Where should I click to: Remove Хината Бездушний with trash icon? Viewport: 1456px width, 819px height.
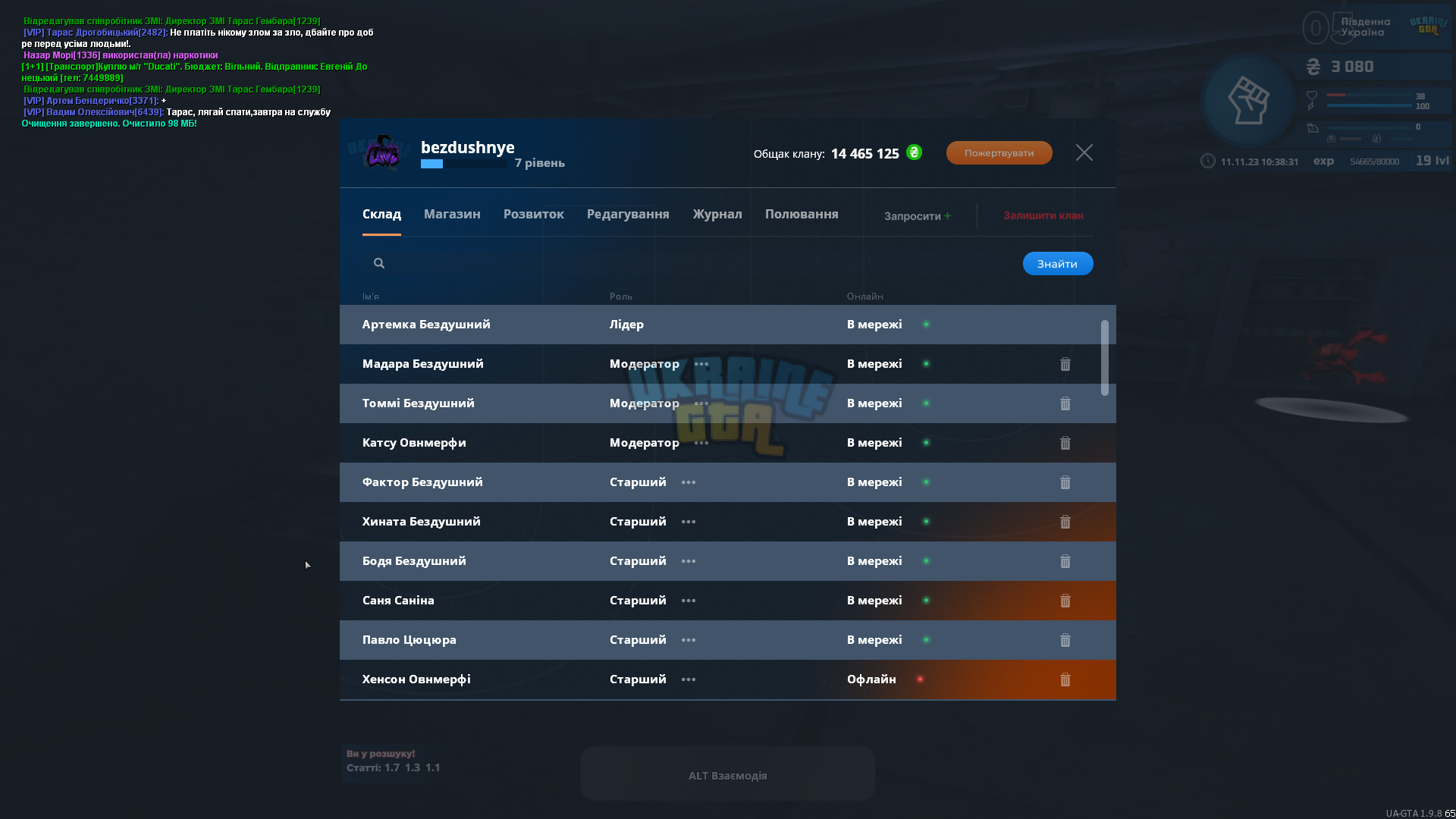coord(1065,522)
